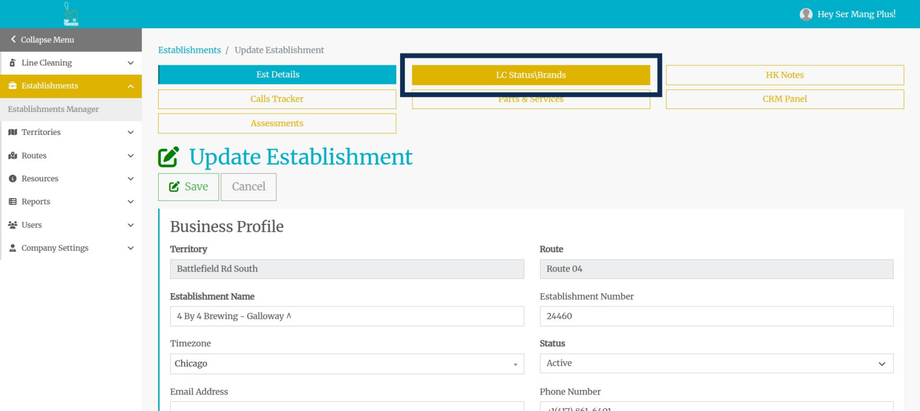Expand the Users menu chevron
The width and height of the screenshot is (920, 411).
coord(130,225)
